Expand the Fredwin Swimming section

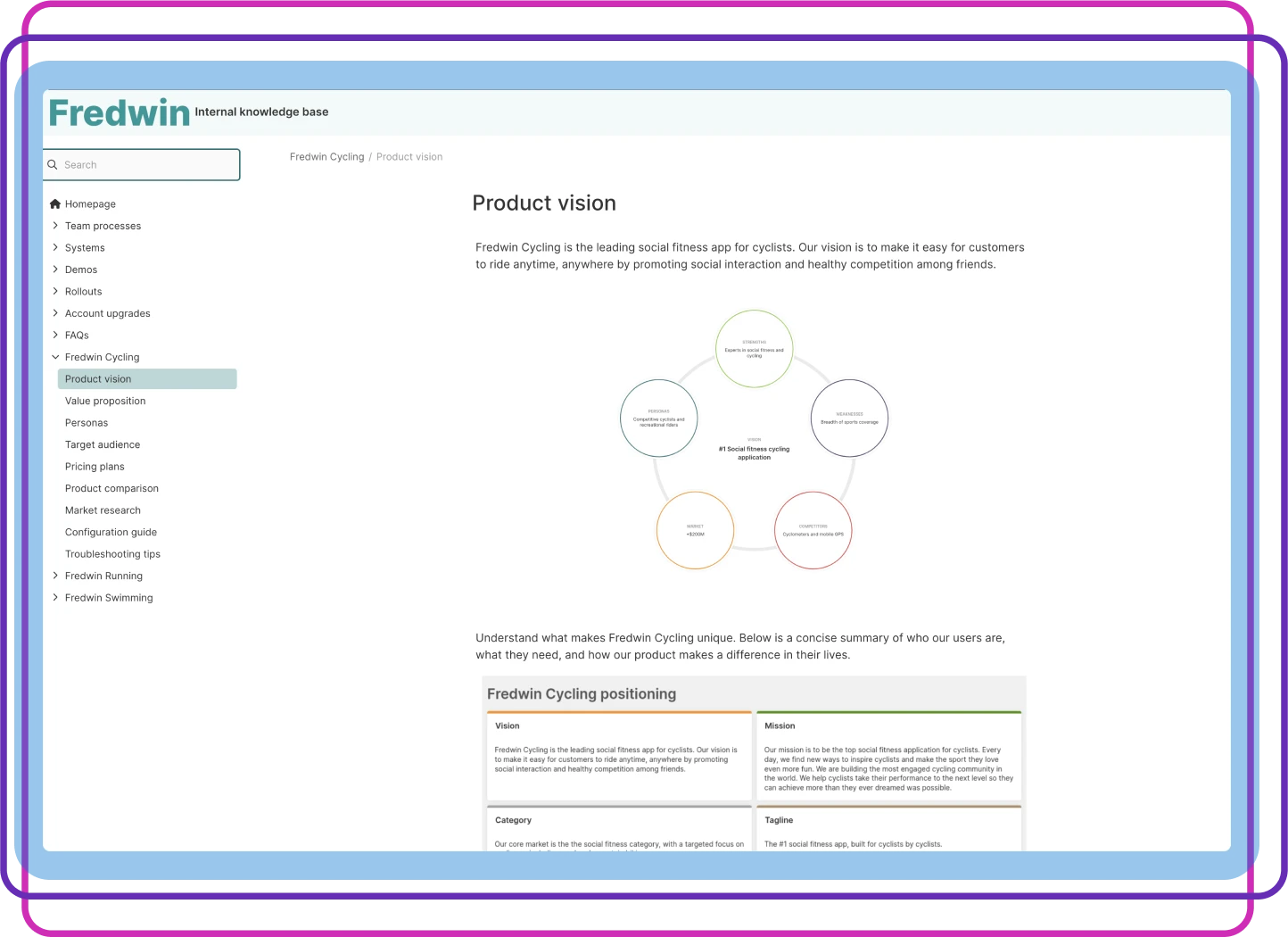pos(55,598)
